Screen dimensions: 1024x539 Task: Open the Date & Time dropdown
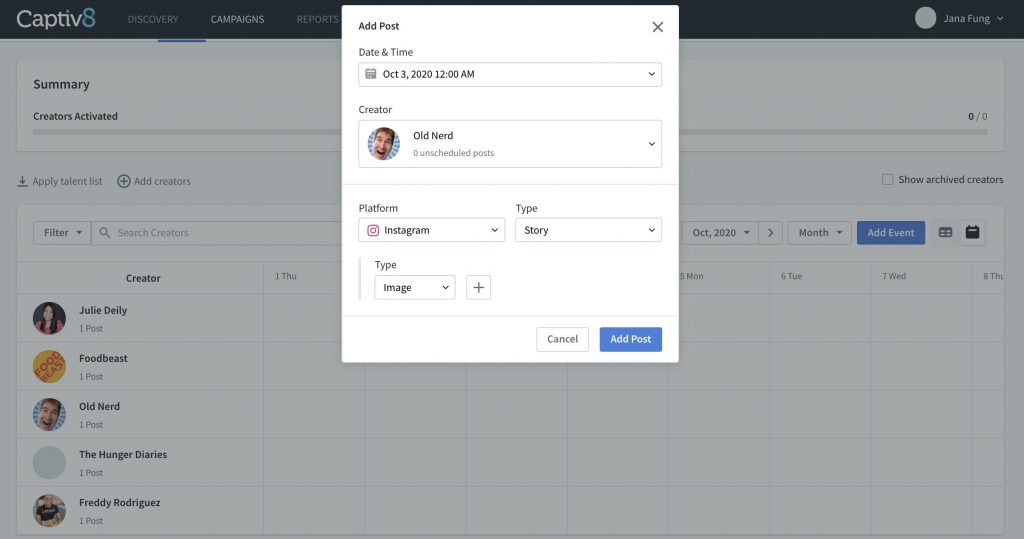(510, 74)
